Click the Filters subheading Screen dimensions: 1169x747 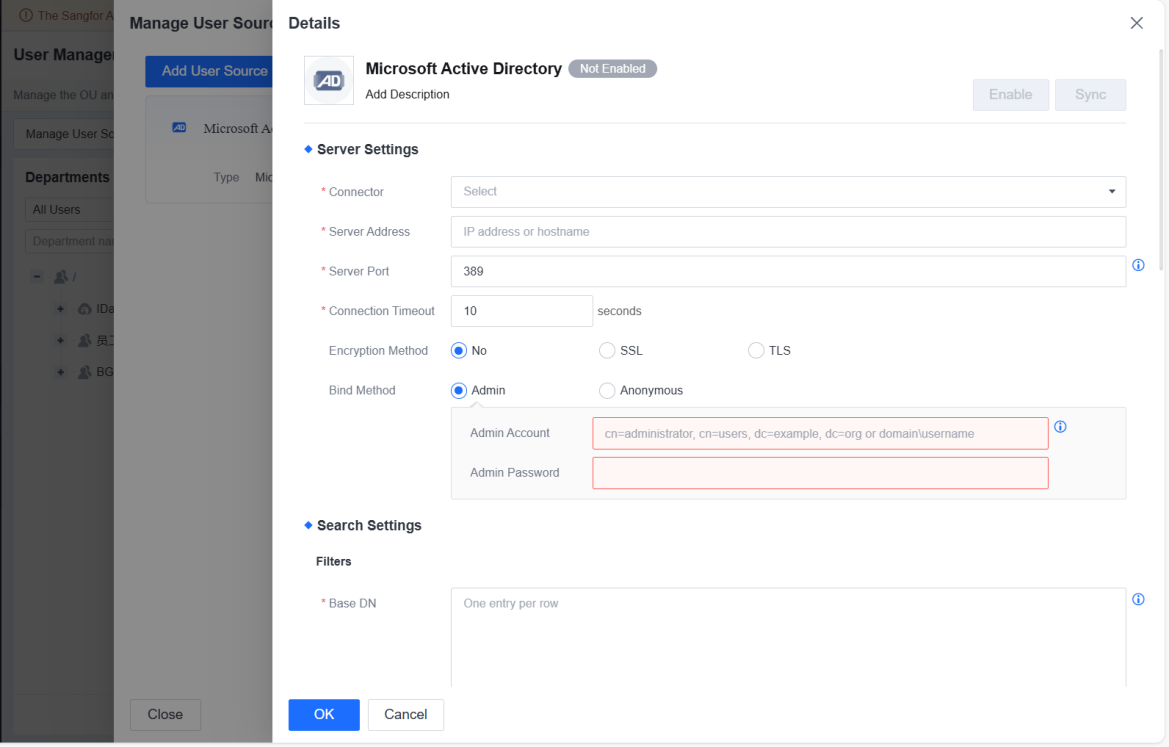point(333,561)
